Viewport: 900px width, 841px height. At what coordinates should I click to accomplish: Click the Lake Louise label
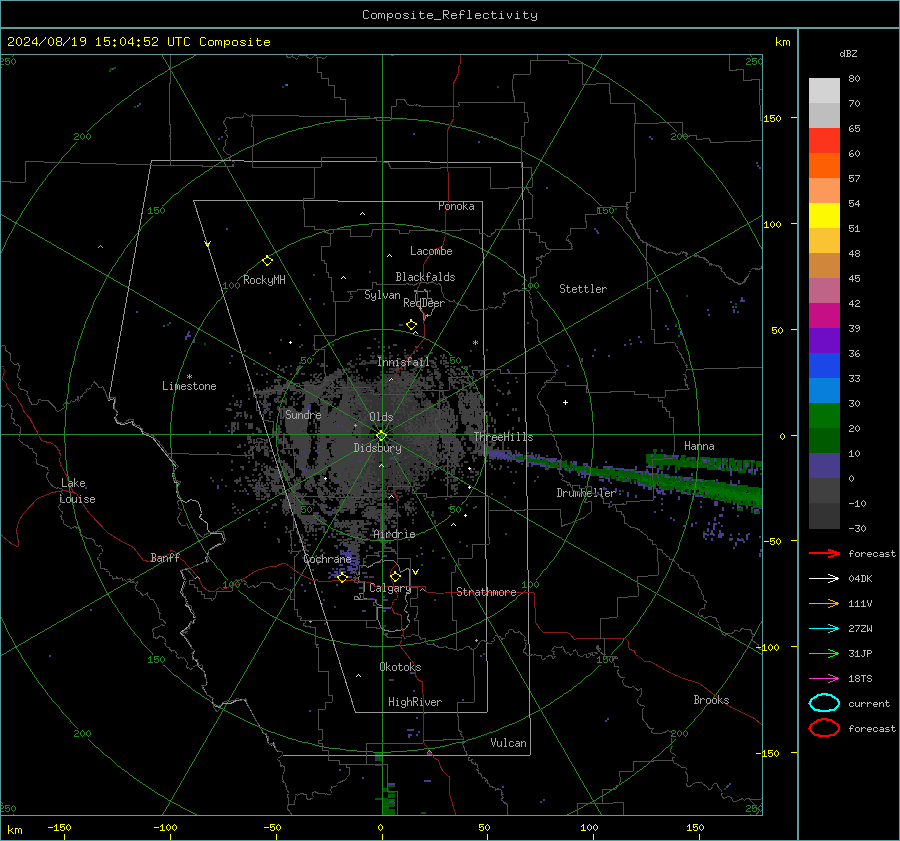[x=77, y=491]
